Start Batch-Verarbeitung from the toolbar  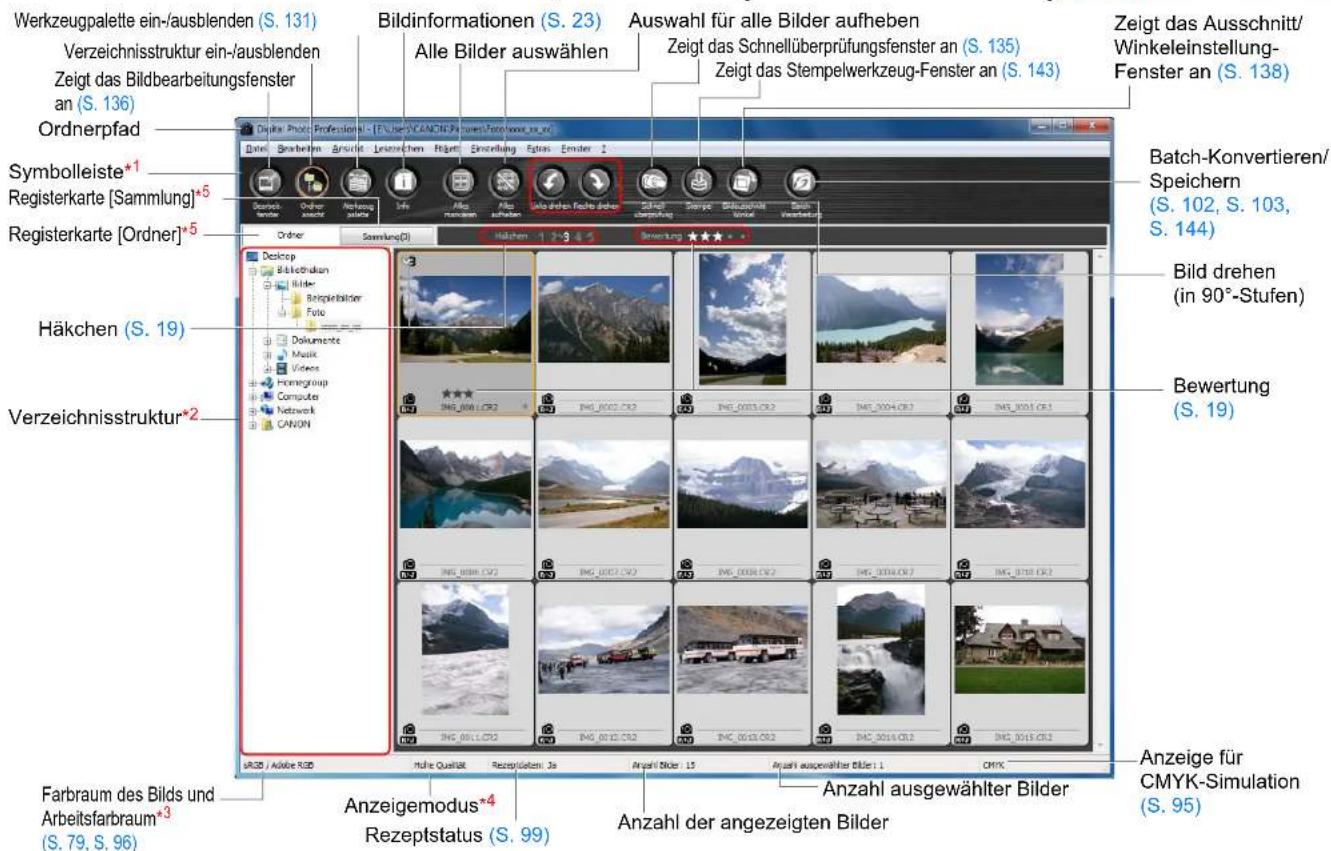[x=800, y=182]
